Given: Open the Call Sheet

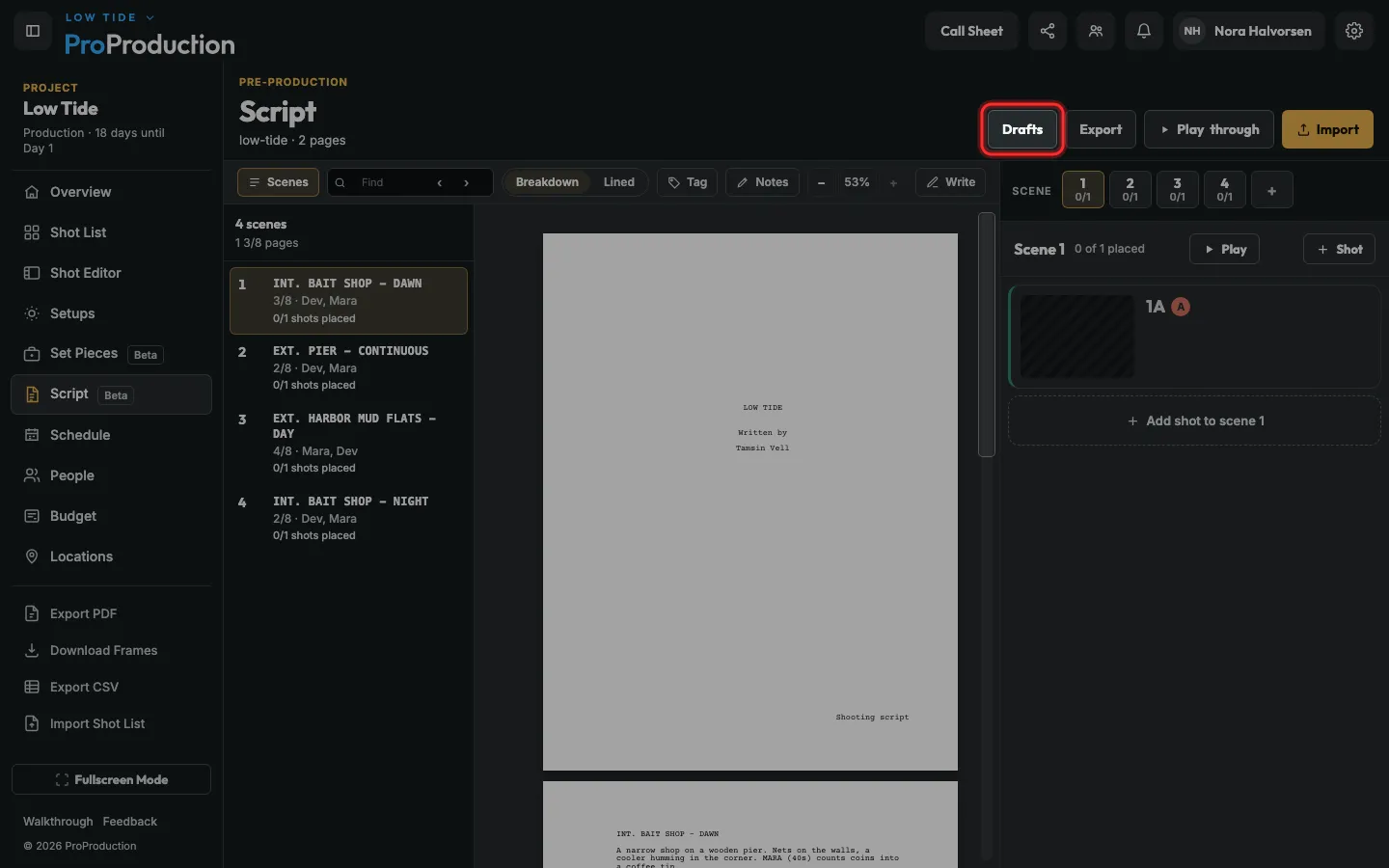Looking at the screenshot, I should coord(971,31).
